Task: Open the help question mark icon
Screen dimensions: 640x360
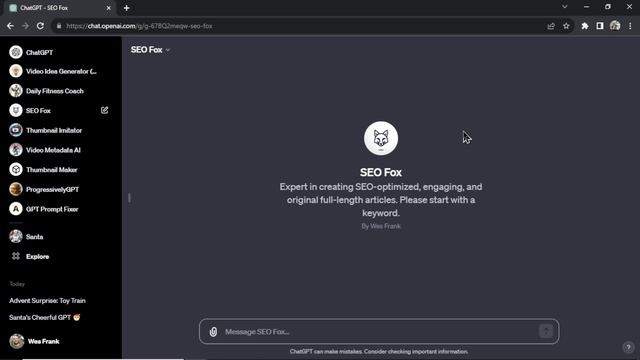Action: [628, 347]
